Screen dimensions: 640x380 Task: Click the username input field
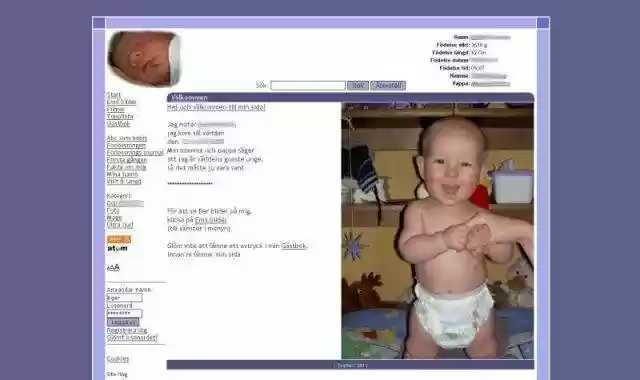pyautogui.click(x=124, y=298)
